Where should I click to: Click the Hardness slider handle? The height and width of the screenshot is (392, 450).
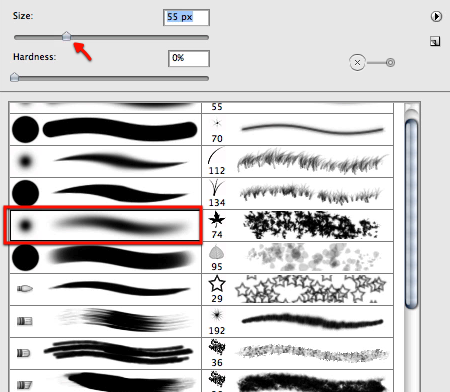(x=14, y=77)
